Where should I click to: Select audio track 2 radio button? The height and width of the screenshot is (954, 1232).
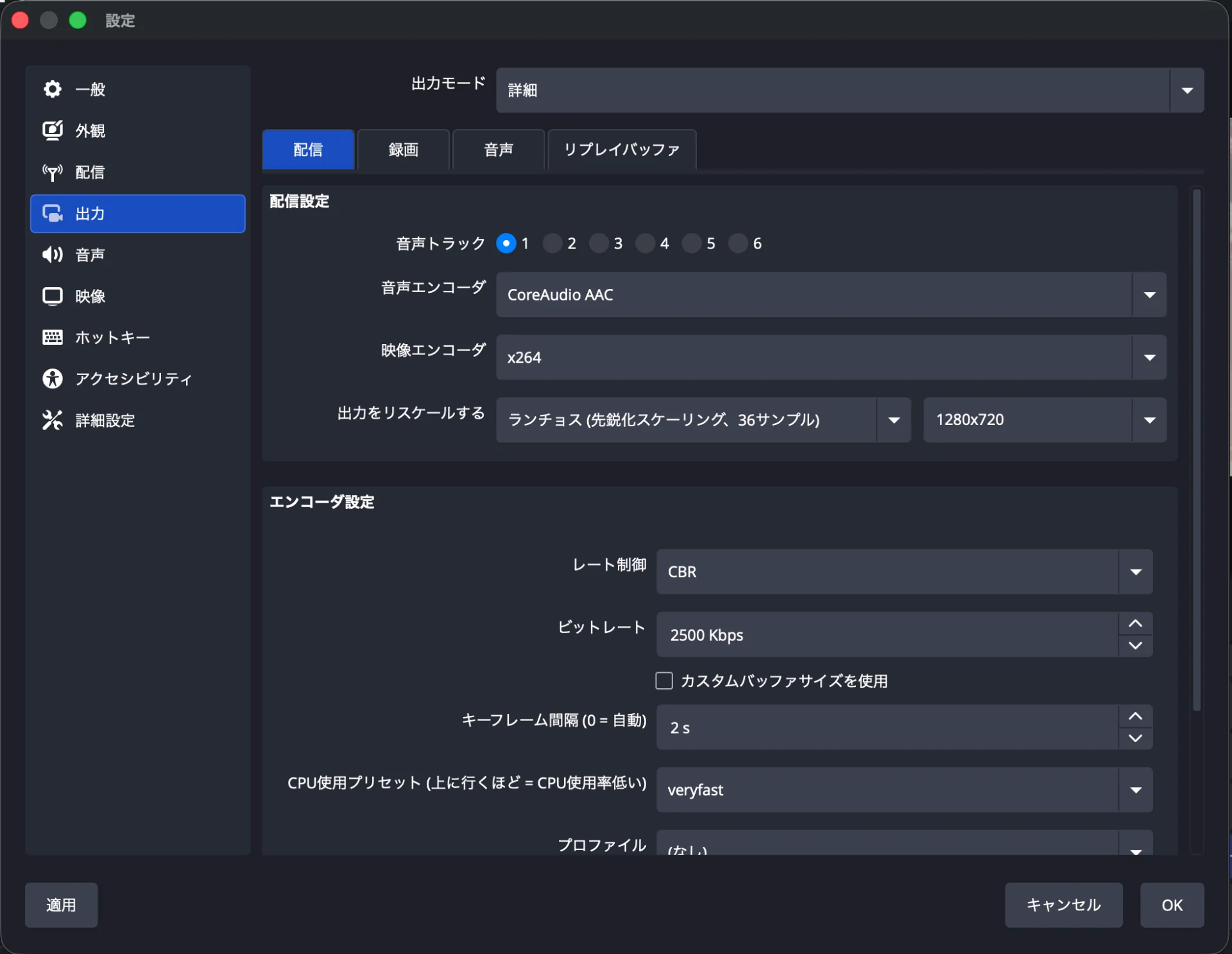[552, 243]
